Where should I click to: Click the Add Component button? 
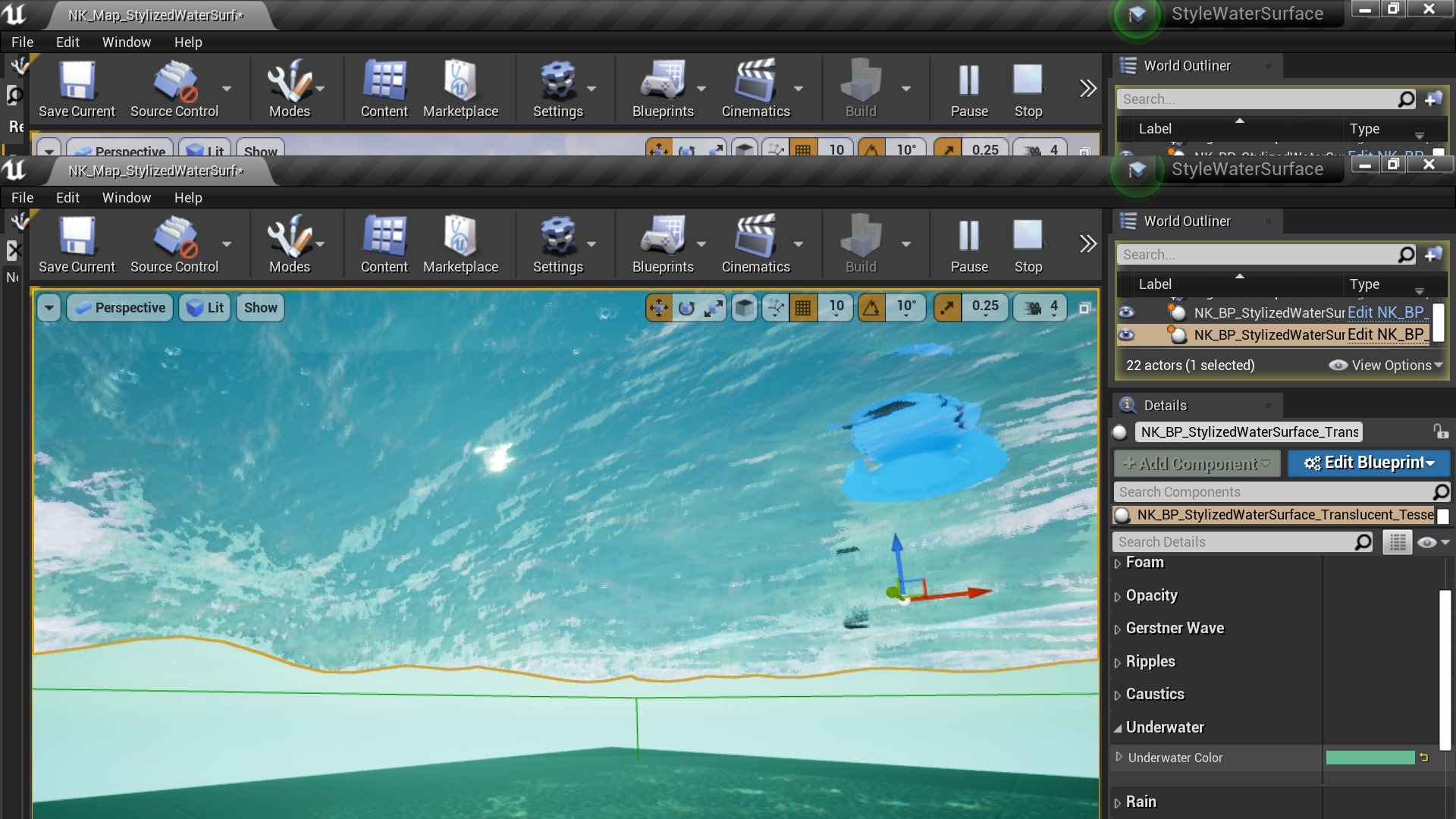(x=1197, y=463)
